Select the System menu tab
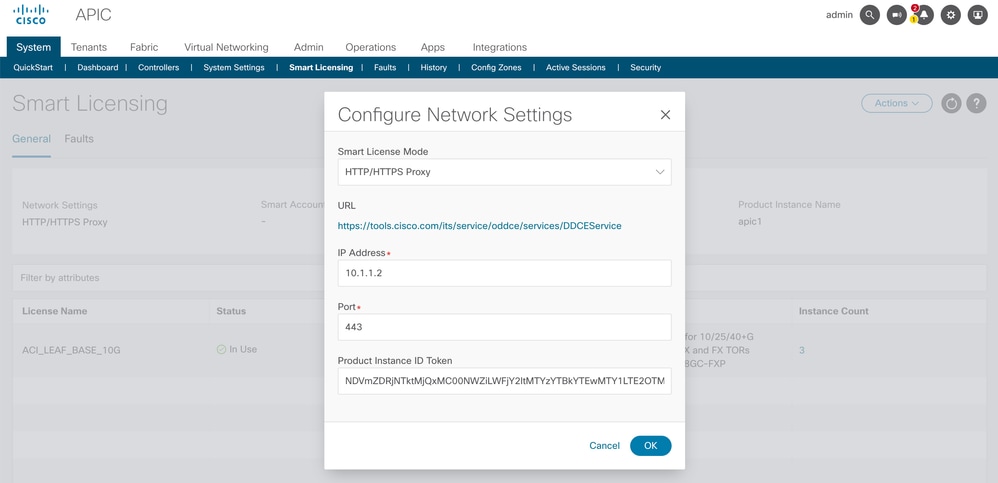Screen dimensions: 998x483 tap(34, 47)
